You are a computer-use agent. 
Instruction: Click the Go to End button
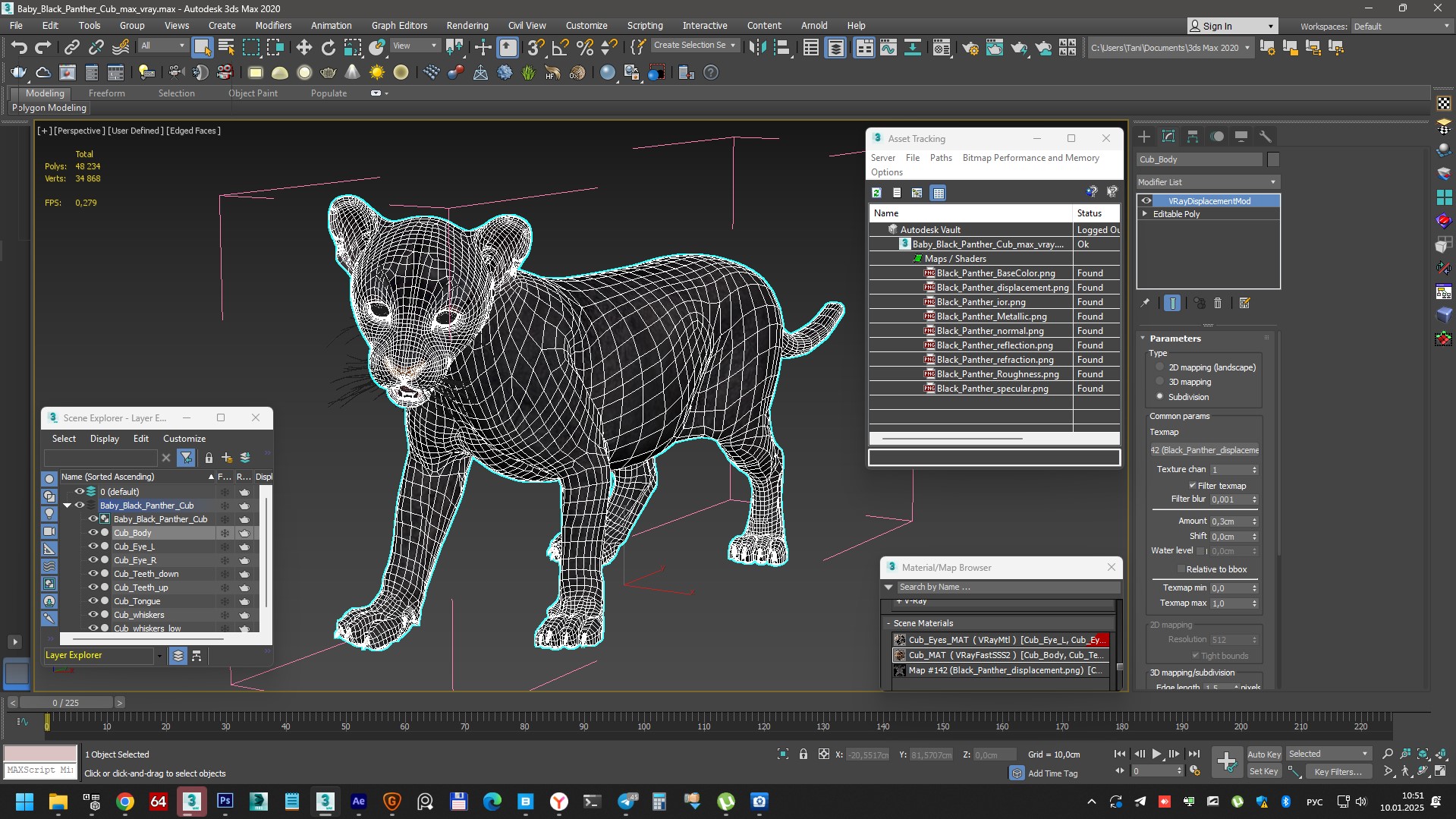1194,754
